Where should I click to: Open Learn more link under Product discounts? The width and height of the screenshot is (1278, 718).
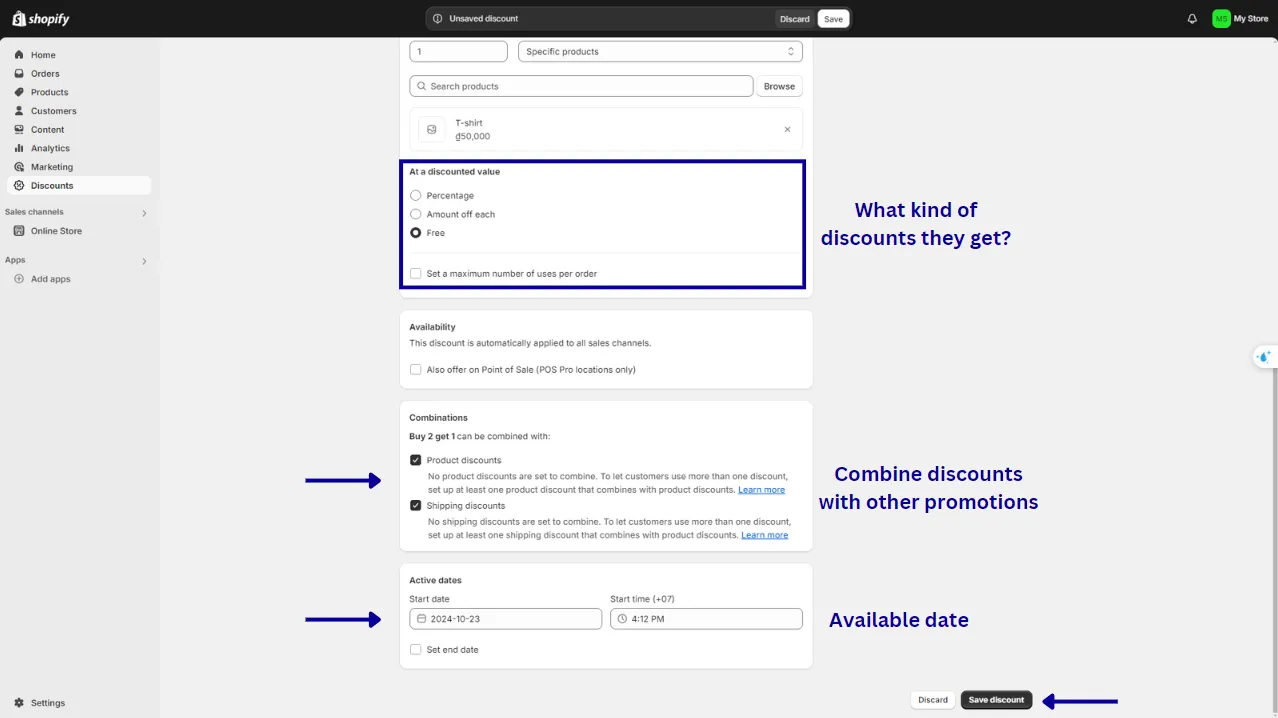762,490
